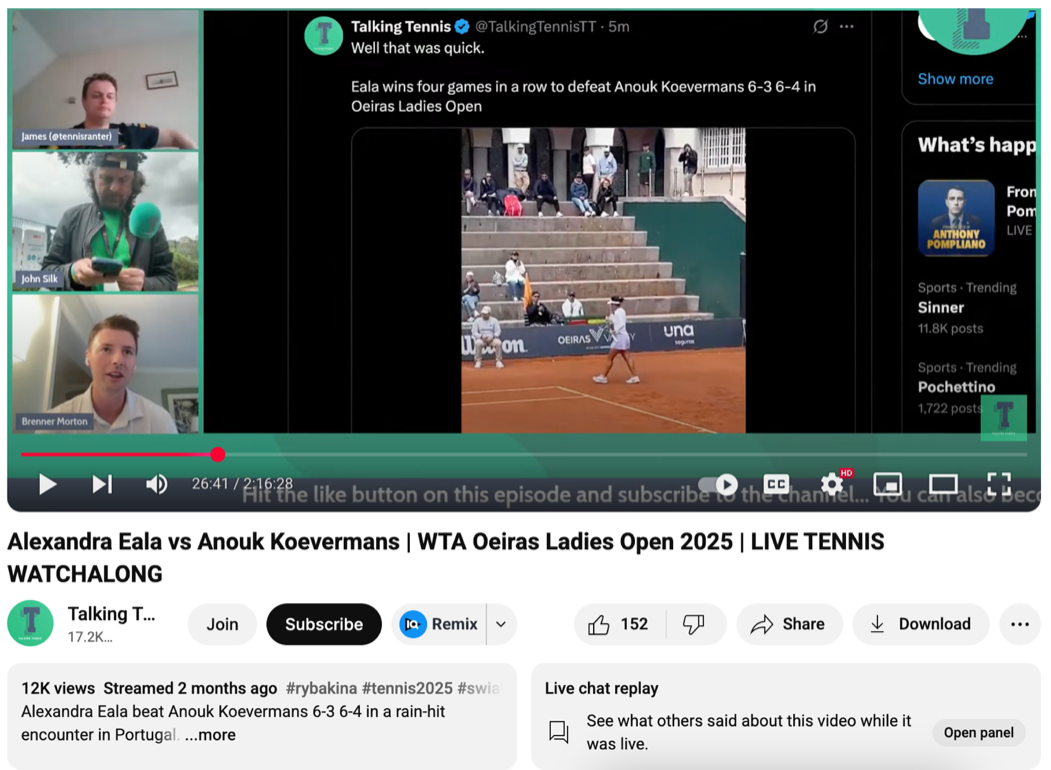The image size is (1051, 770).
Task: Click Show more in the tweet sidebar
Action: pyautogui.click(x=955, y=78)
